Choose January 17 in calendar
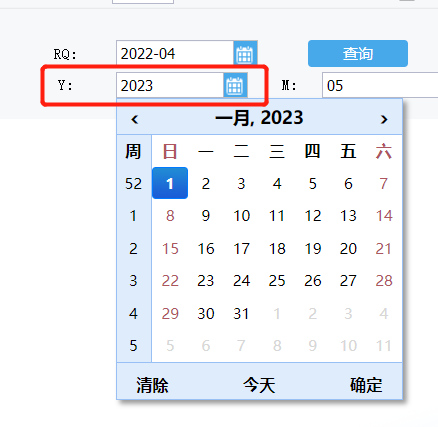Screen dimensions: 438x427 pos(241,249)
